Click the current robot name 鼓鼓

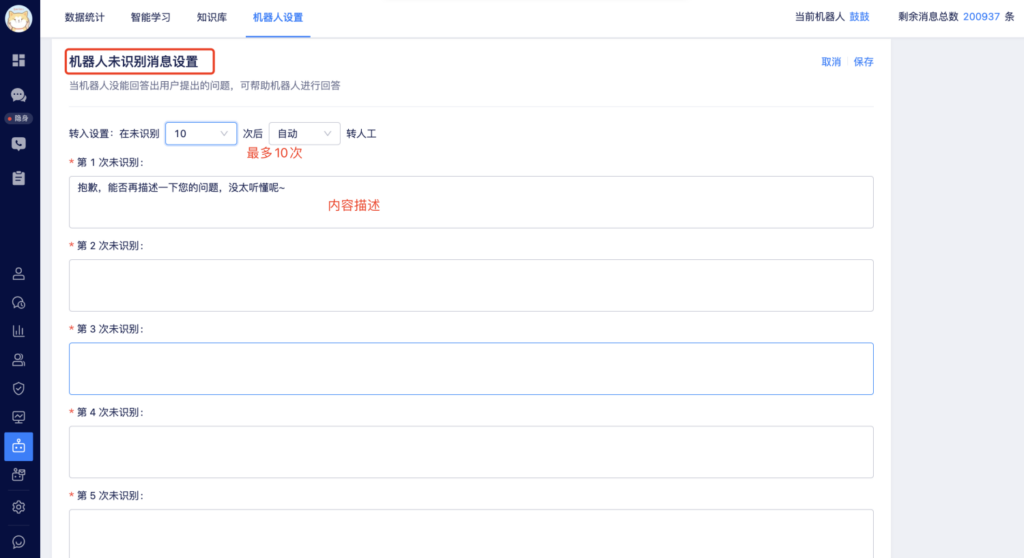point(859,16)
